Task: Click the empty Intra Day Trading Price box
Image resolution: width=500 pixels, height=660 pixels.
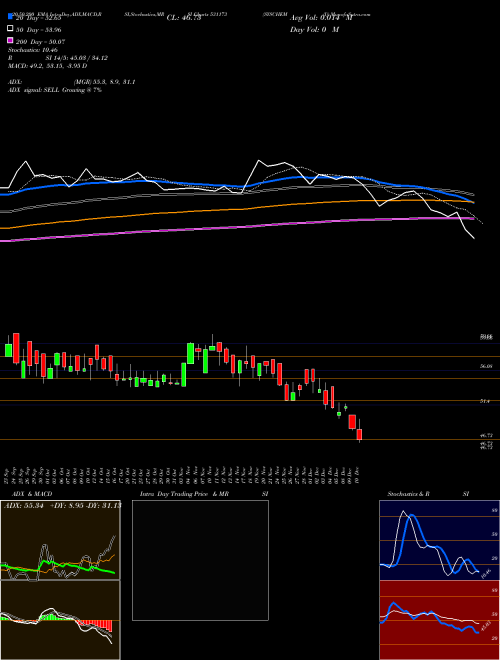Action: coord(200,560)
